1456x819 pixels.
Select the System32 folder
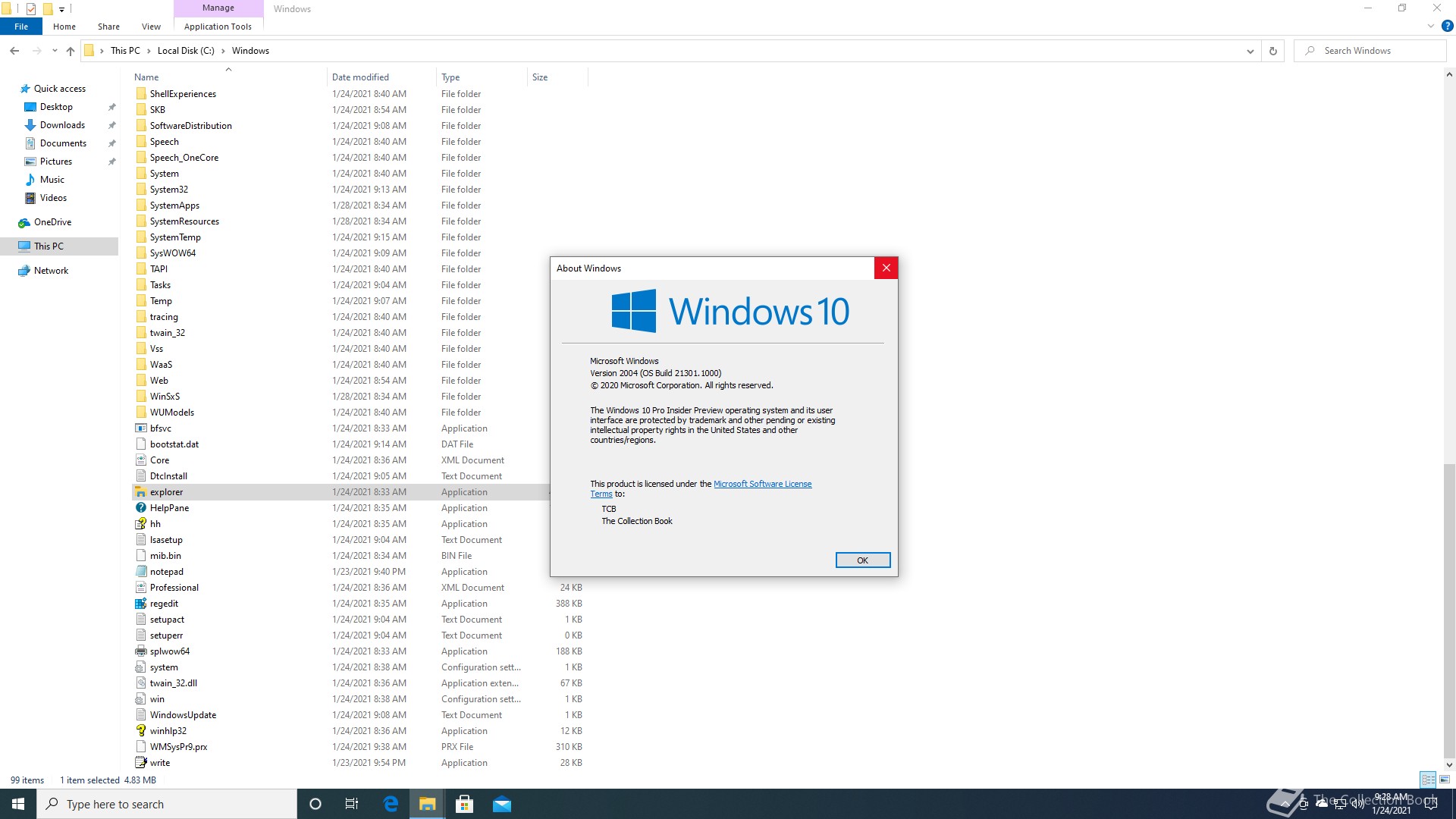point(168,190)
